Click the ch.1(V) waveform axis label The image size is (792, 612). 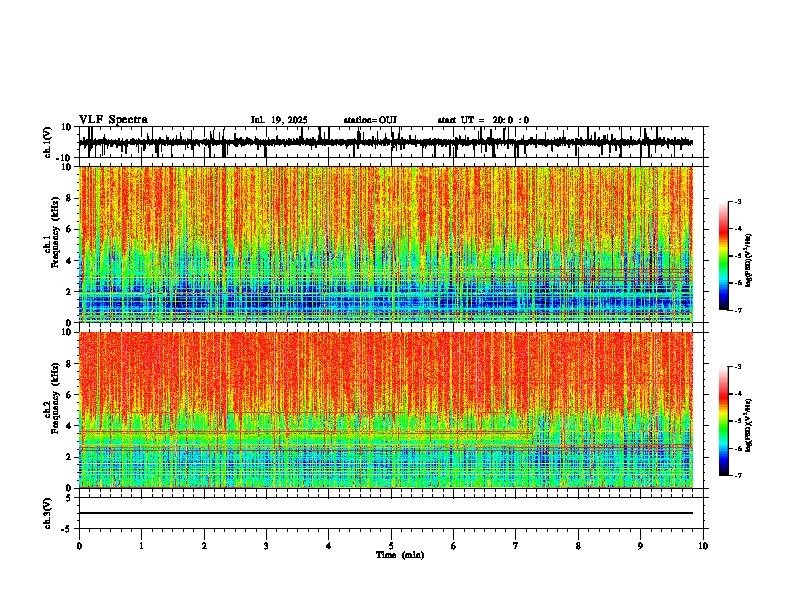48,142
